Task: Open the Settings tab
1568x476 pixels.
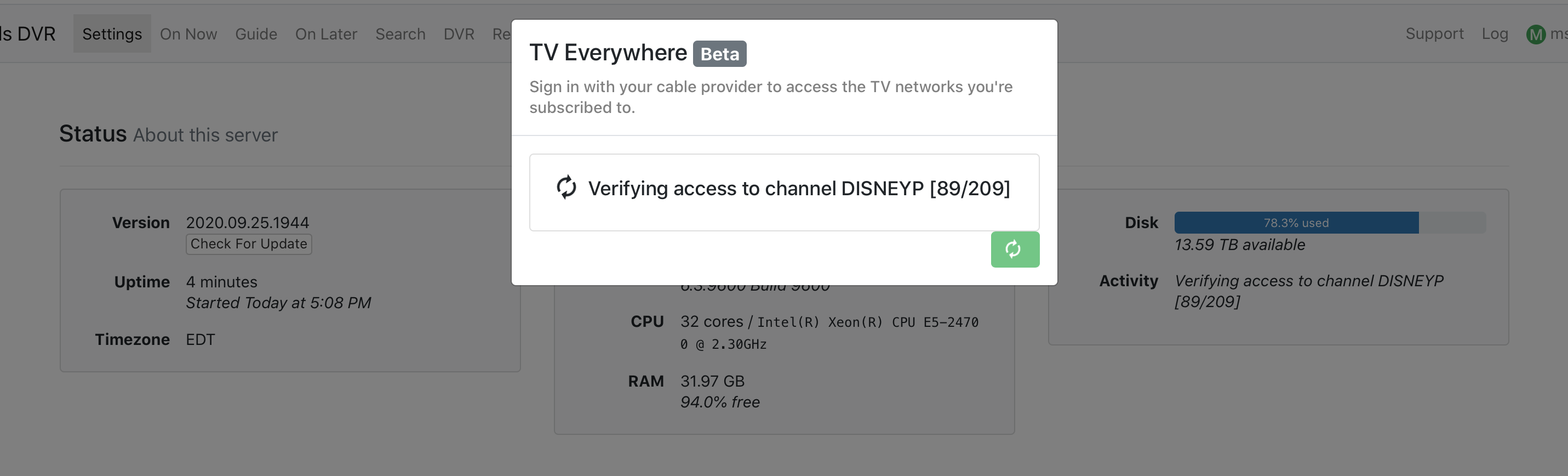Action: [x=112, y=34]
